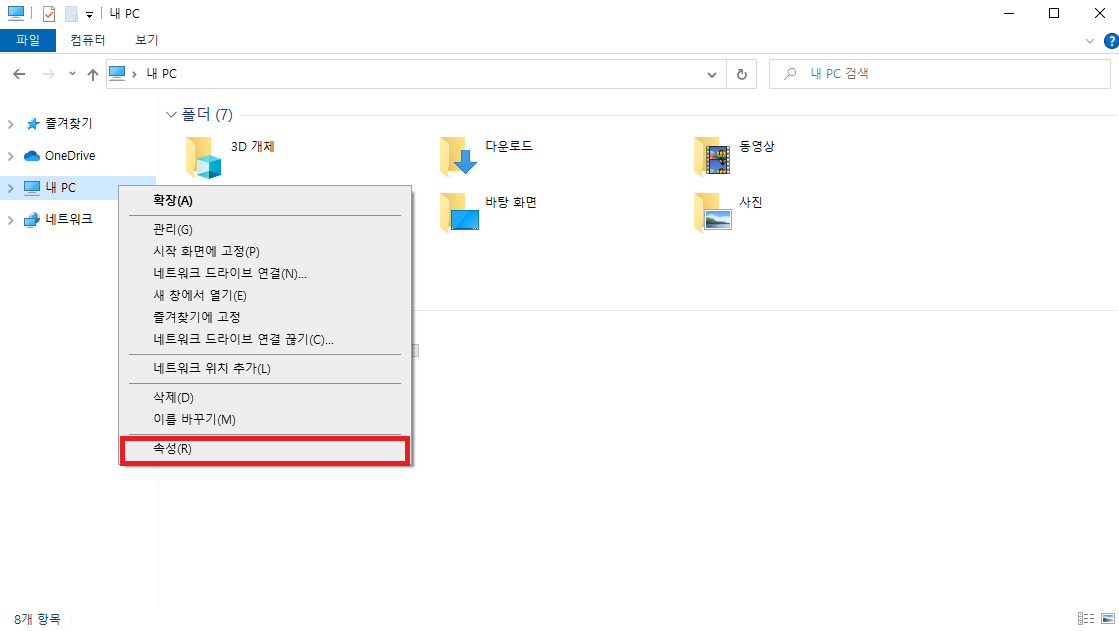
Task: Open 속성(R) from context menu
Action: coord(265,449)
